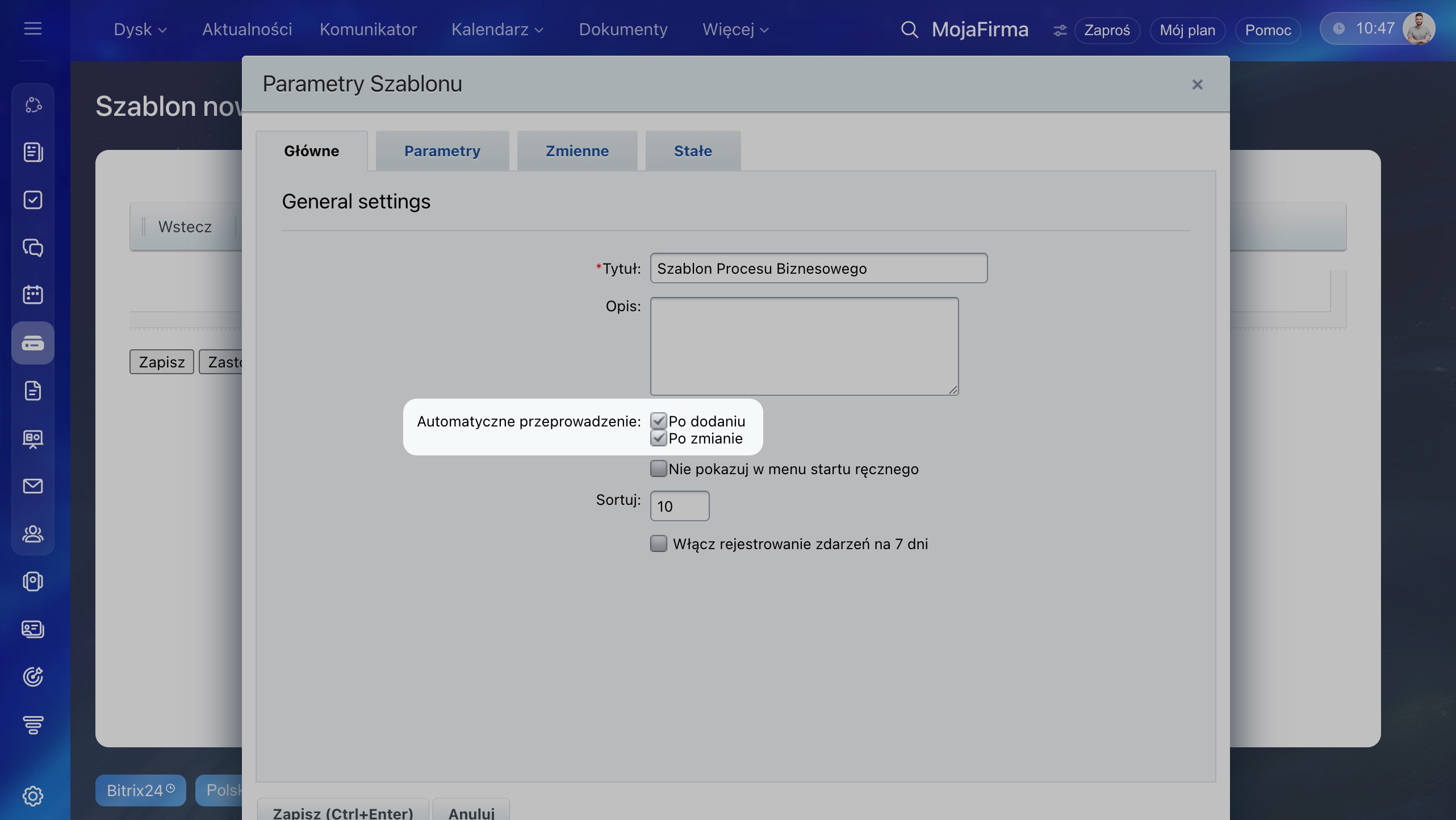Image resolution: width=1456 pixels, height=820 pixels.
Task: Uncheck the Po zmianie checkbox
Action: click(x=658, y=438)
